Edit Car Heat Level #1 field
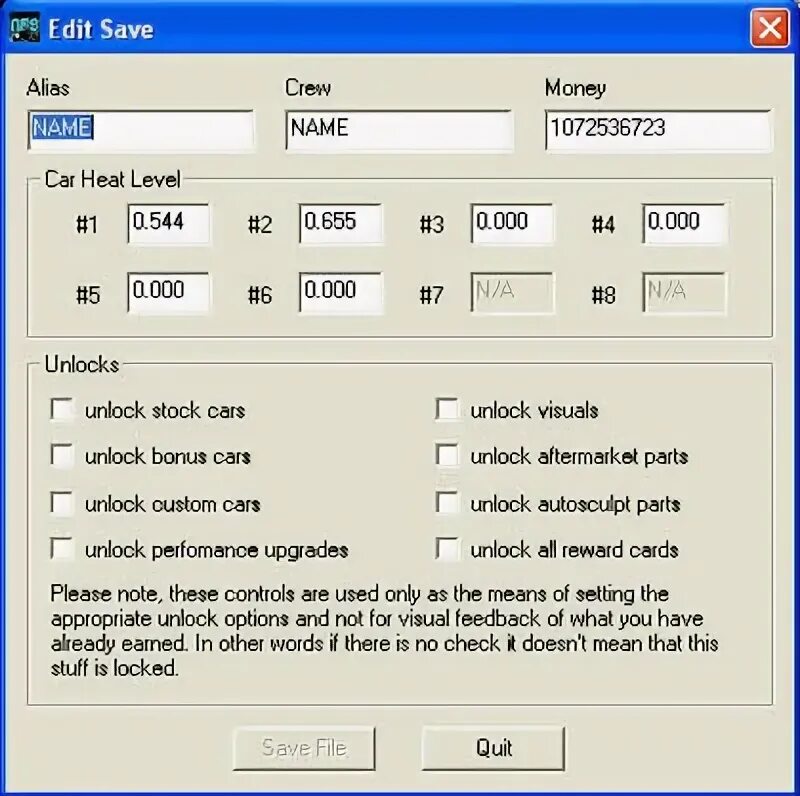The width and height of the screenshot is (800, 796). tap(168, 223)
